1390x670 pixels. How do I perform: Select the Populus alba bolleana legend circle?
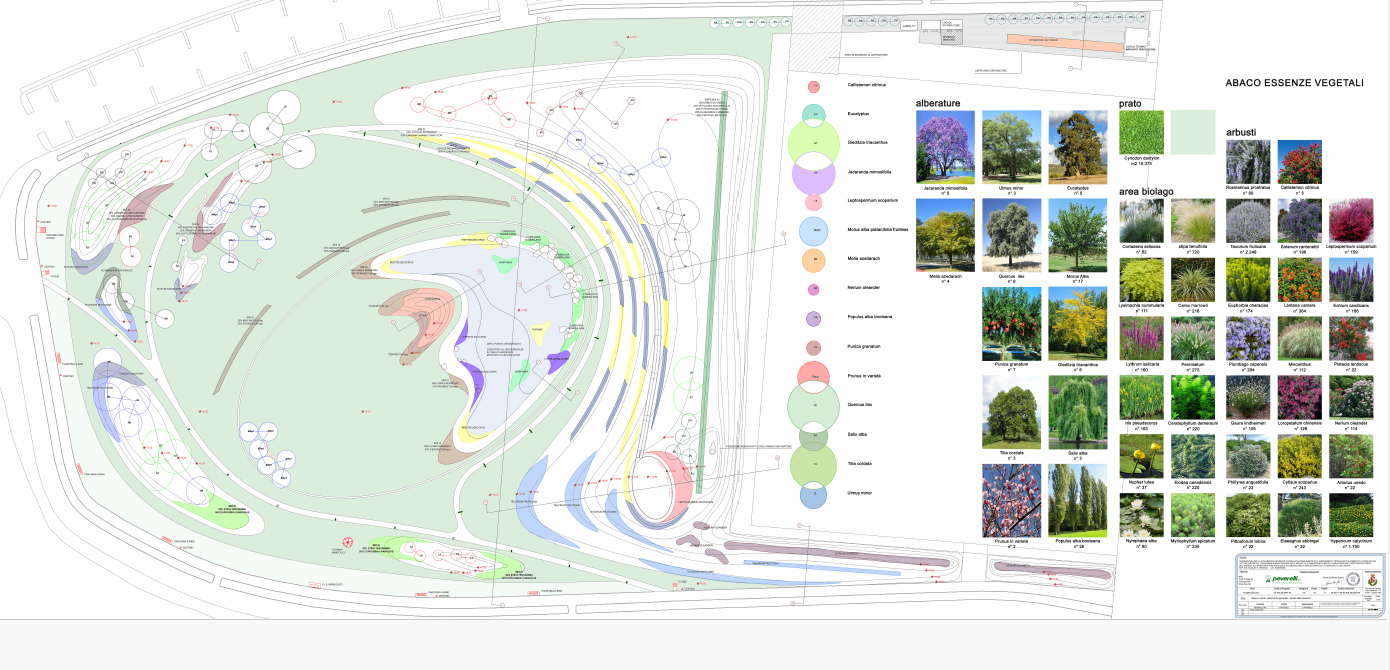814,319
